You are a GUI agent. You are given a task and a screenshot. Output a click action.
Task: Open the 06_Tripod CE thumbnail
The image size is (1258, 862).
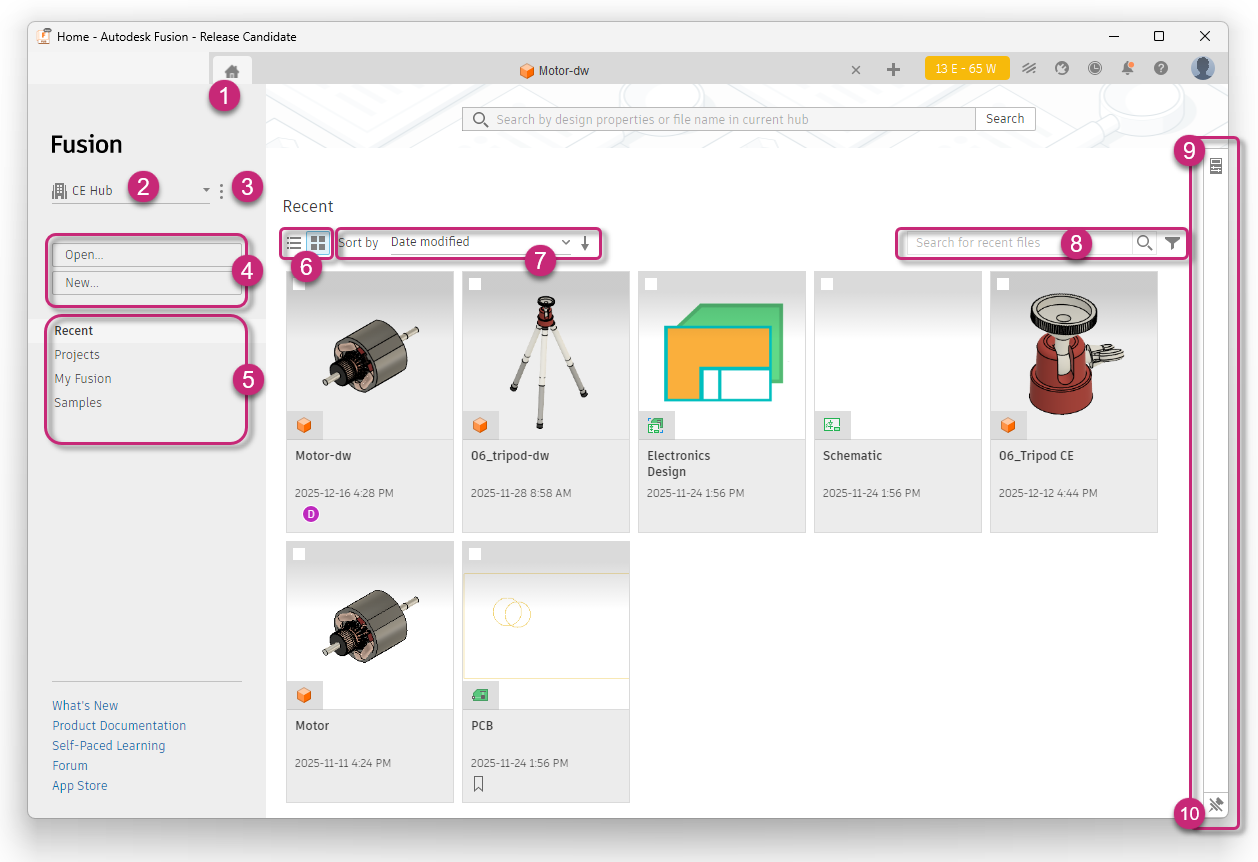[1074, 355]
